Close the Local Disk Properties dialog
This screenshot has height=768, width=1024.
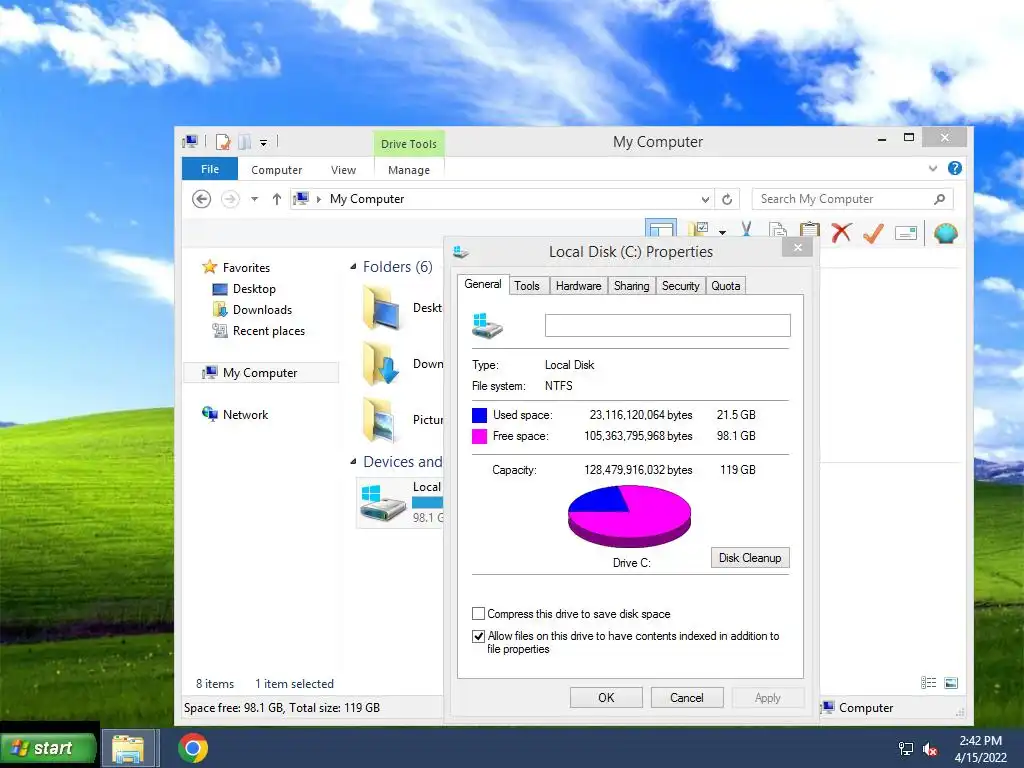click(x=797, y=248)
